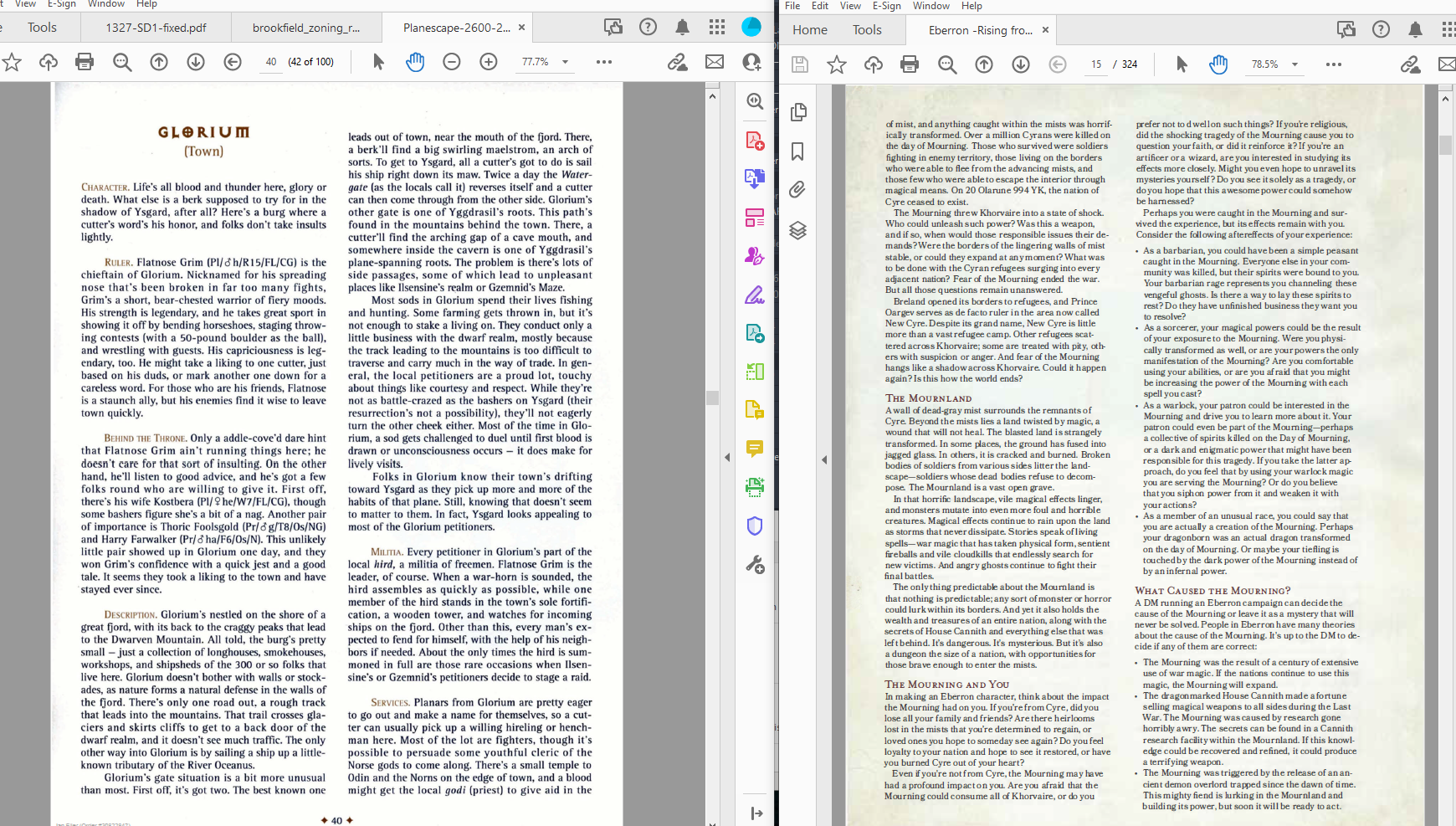Image resolution: width=1456 pixels, height=826 pixels.
Task: Open the Tools view in Eberron window
Action: click(867, 30)
